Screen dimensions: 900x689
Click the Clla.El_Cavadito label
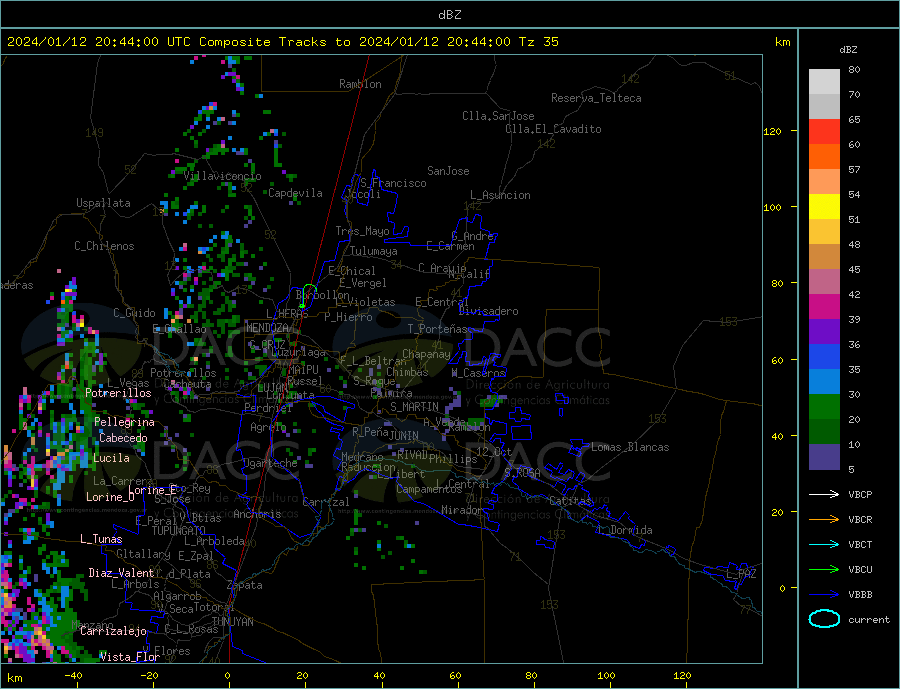pos(553,129)
